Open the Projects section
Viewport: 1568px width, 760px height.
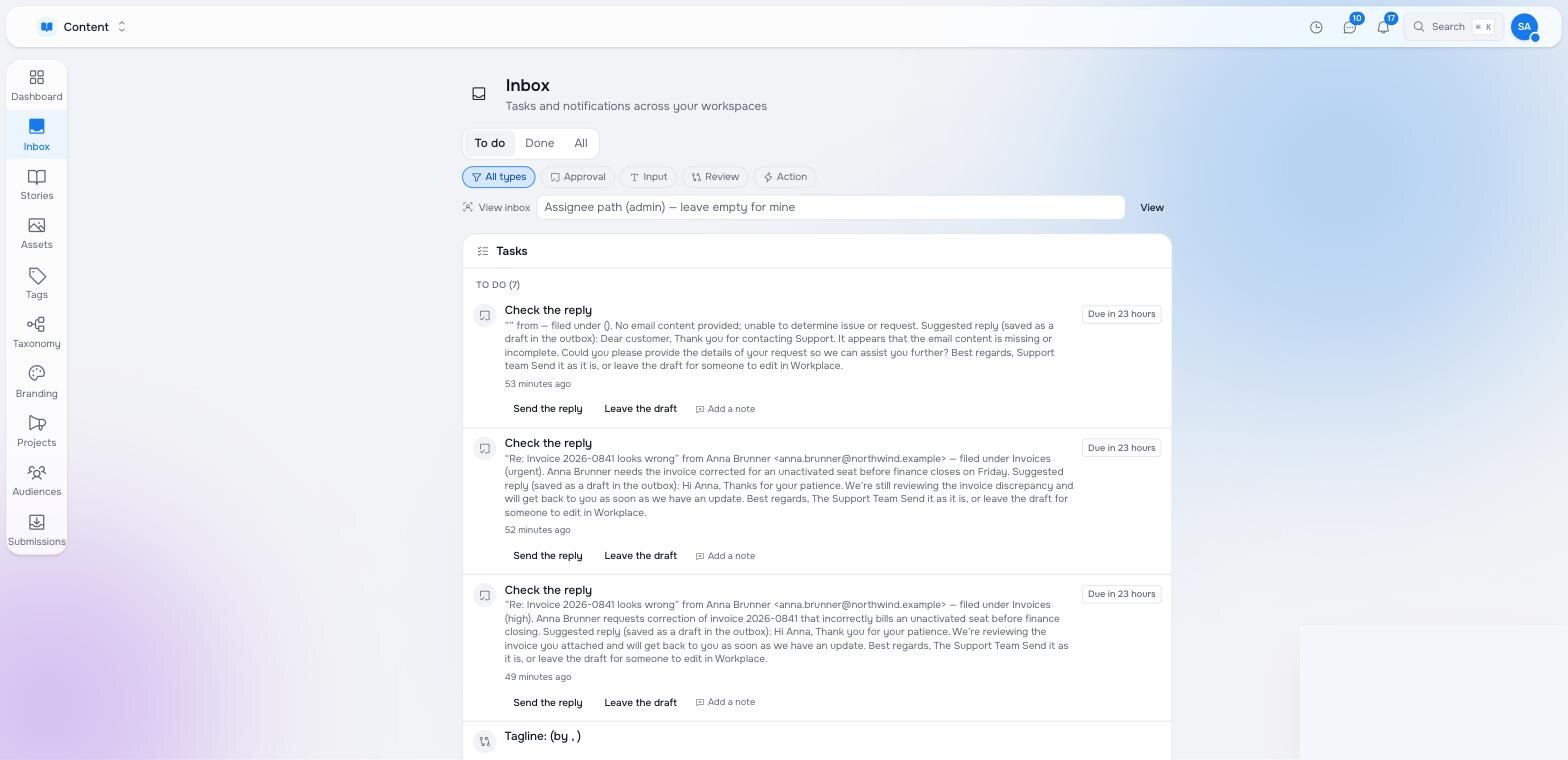click(x=37, y=432)
